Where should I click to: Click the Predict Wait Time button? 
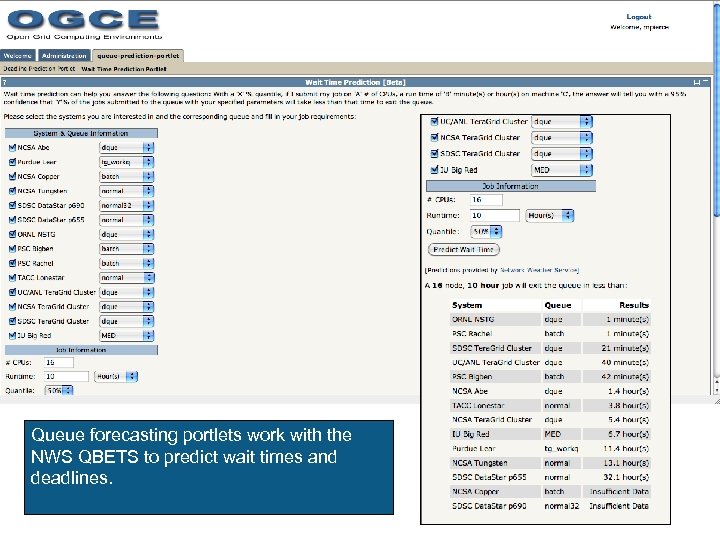463,249
